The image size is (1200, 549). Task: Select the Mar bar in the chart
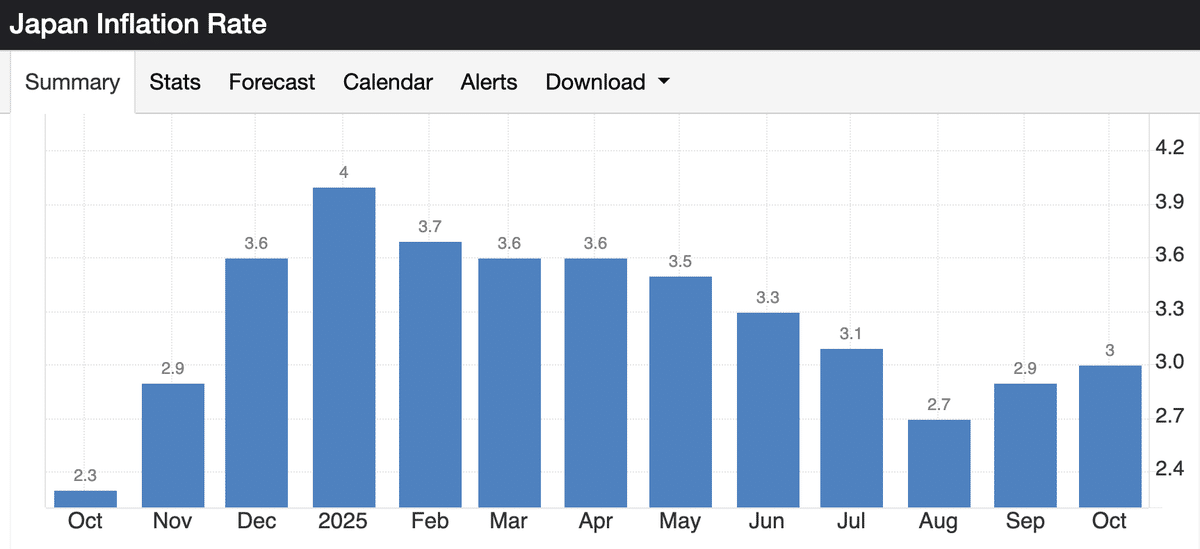pos(509,383)
